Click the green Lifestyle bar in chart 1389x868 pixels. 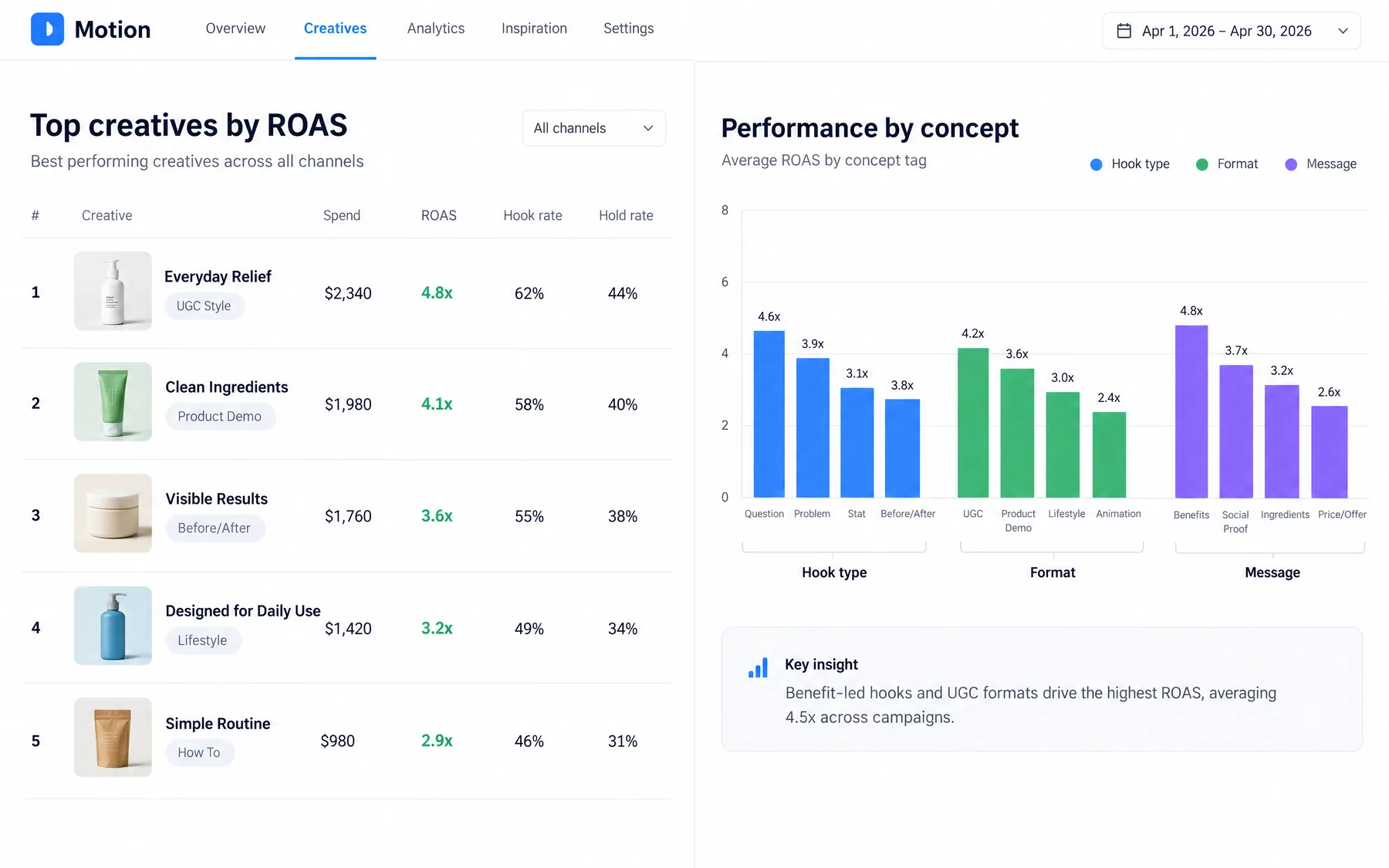pyautogui.click(x=1063, y=444)
